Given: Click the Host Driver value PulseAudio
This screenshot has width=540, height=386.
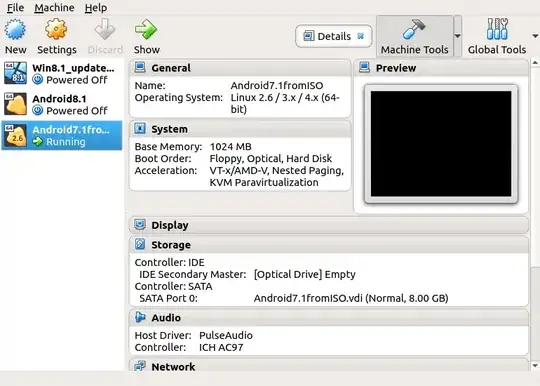Looking at the screenshot, I should coord(226,335).
